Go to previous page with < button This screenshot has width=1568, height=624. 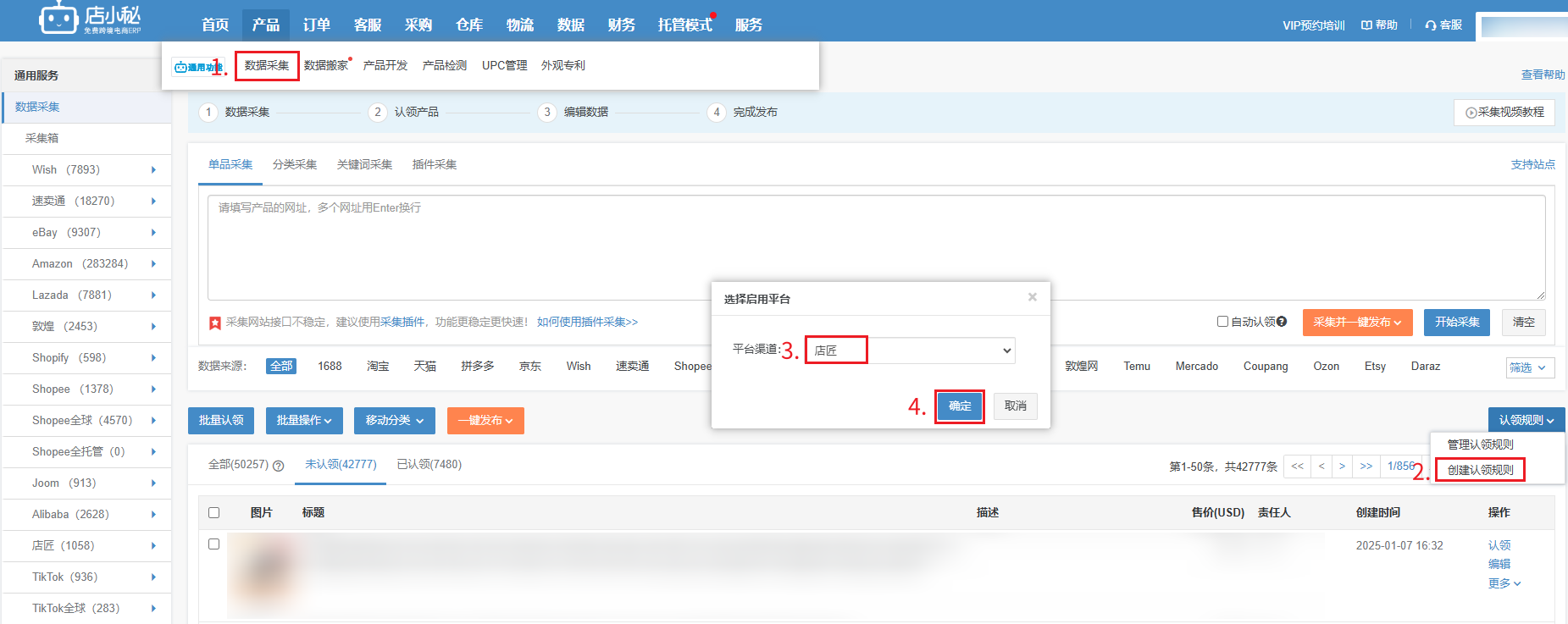[x=1321, y=467]
